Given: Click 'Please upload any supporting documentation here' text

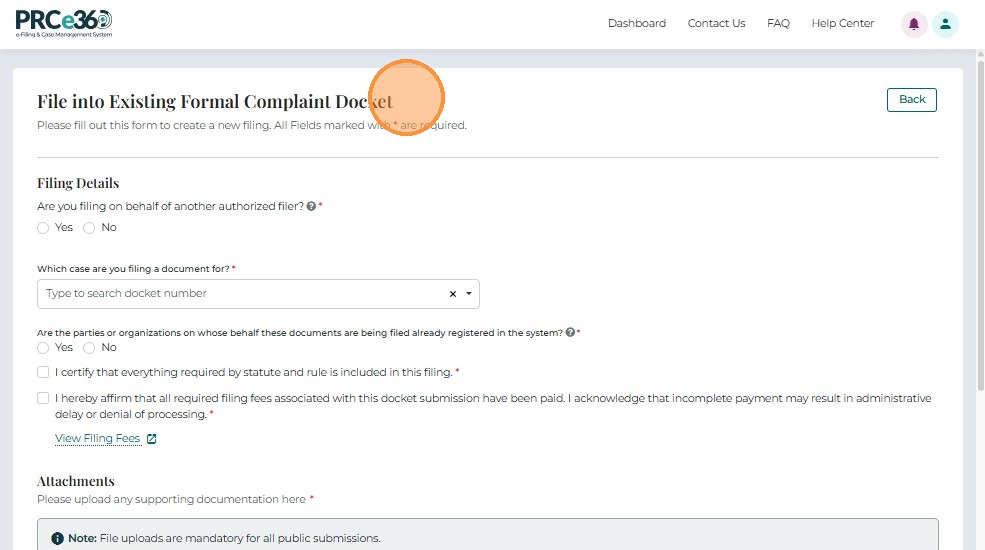Looking at the screenshot, I should tap(171, 499).
